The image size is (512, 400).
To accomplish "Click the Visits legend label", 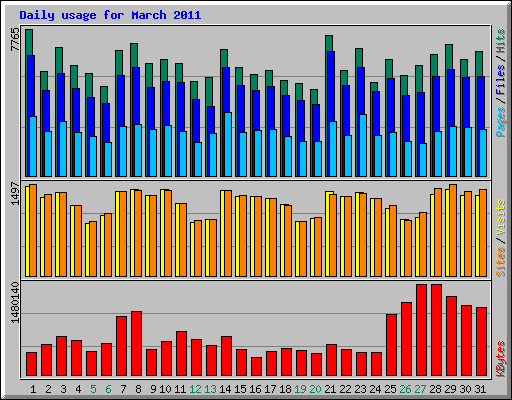I will [x=500, y=217].
